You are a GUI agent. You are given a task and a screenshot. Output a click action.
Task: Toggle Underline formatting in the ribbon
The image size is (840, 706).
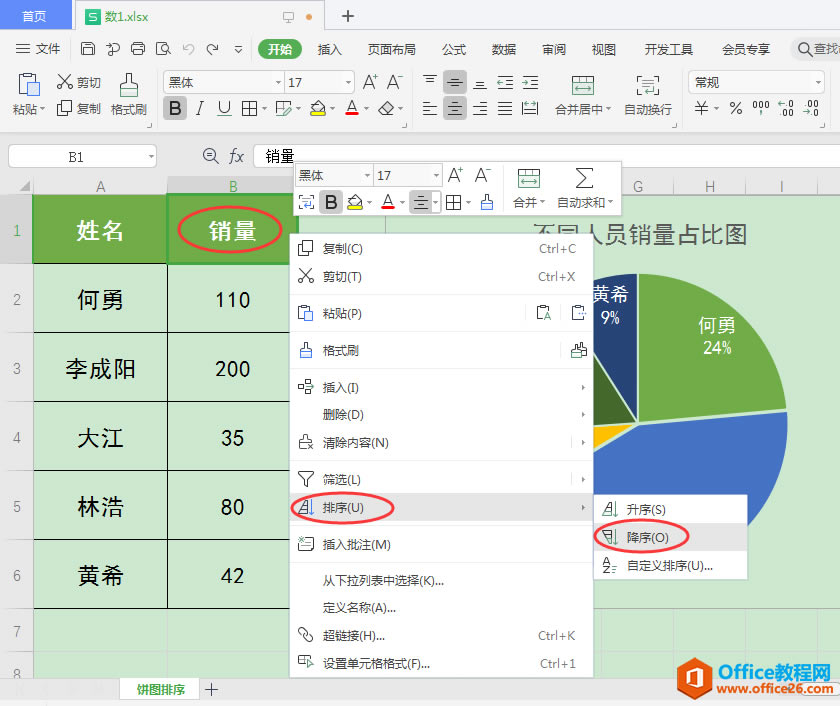click(224, 108)
